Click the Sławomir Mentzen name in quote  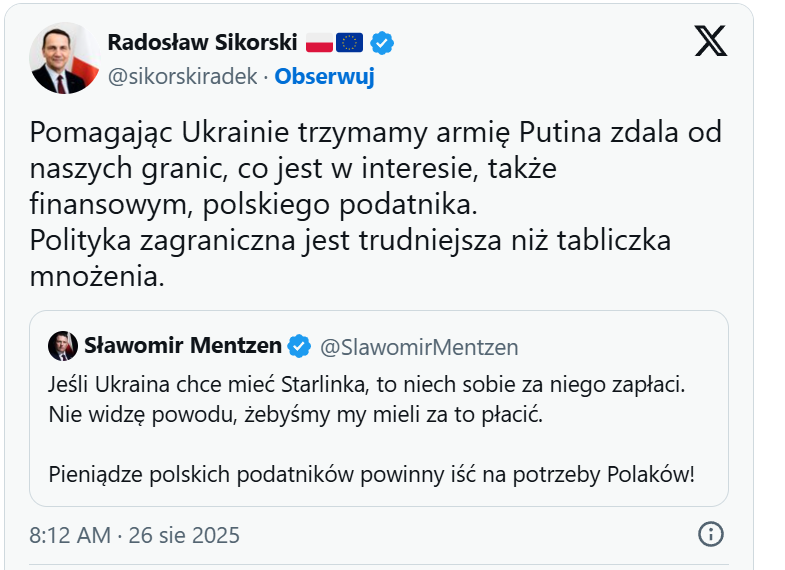(183, 347)
